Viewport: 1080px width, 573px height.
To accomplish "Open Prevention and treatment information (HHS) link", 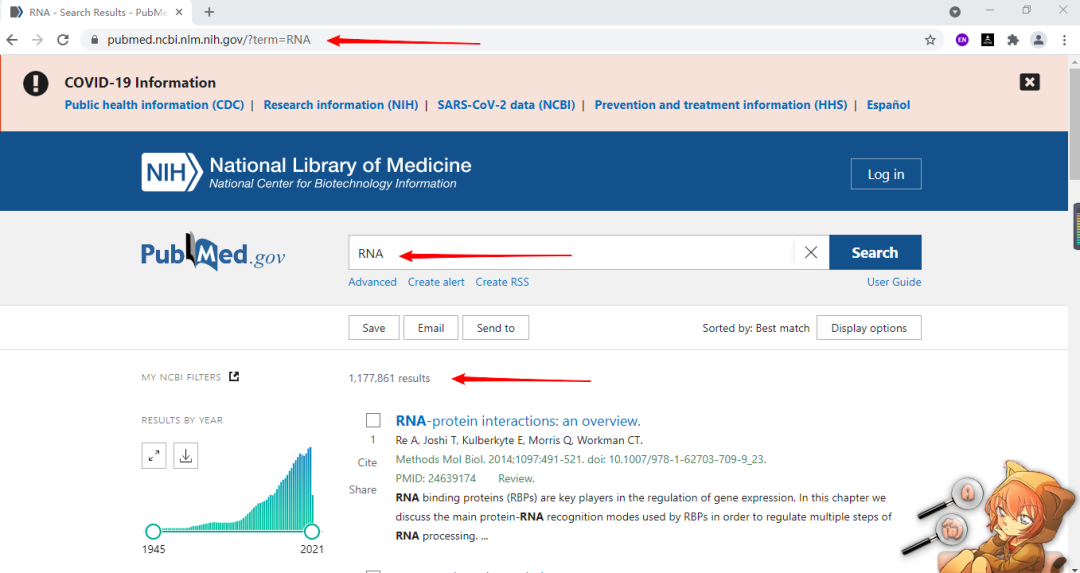I will [x=720, y=105].
